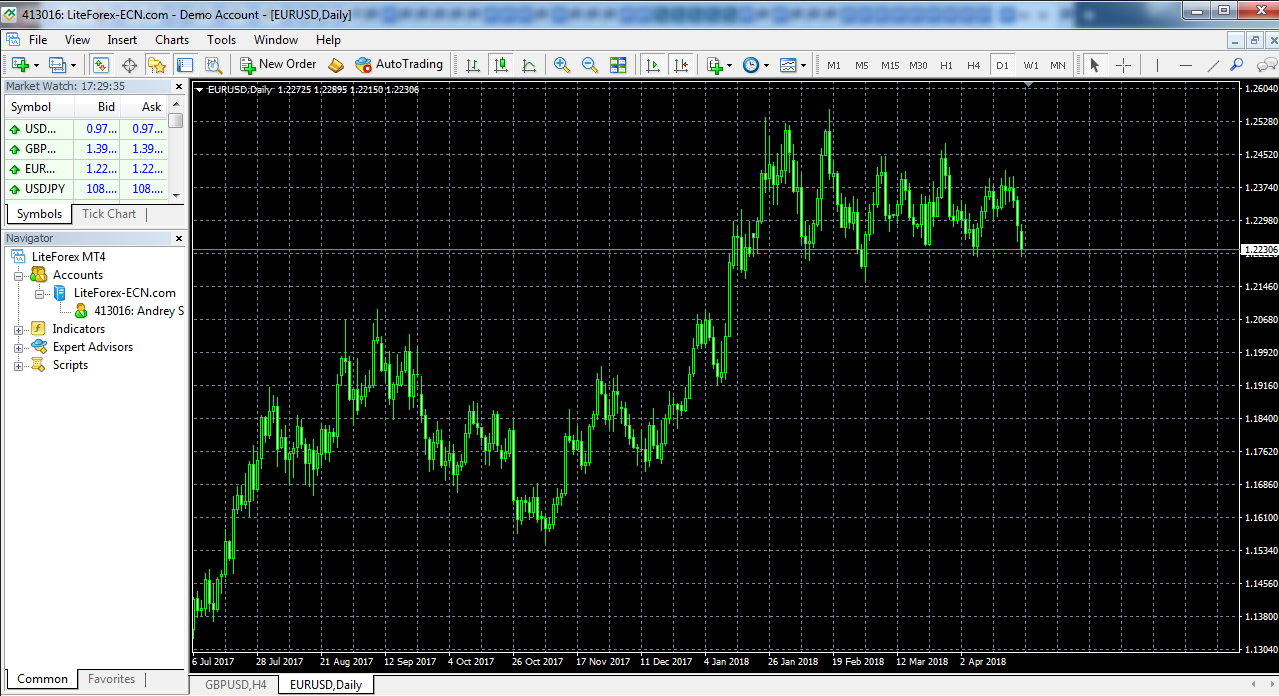Screen dimensions: 1279x696
Task: Close the Market Watch panel
Action: tap(179, 86)
